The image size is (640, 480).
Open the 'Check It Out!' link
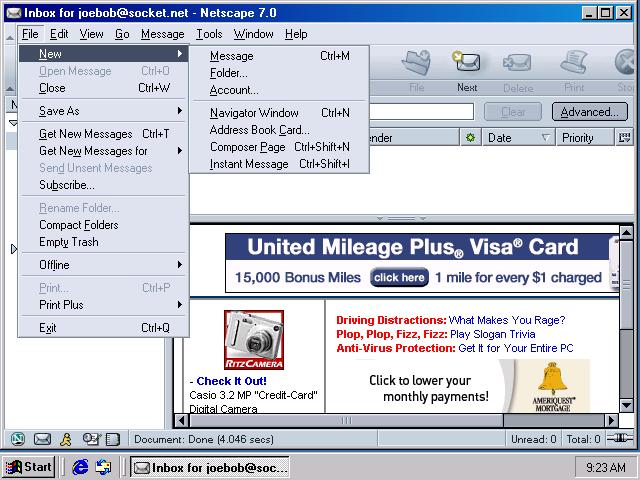pos(231,381)
